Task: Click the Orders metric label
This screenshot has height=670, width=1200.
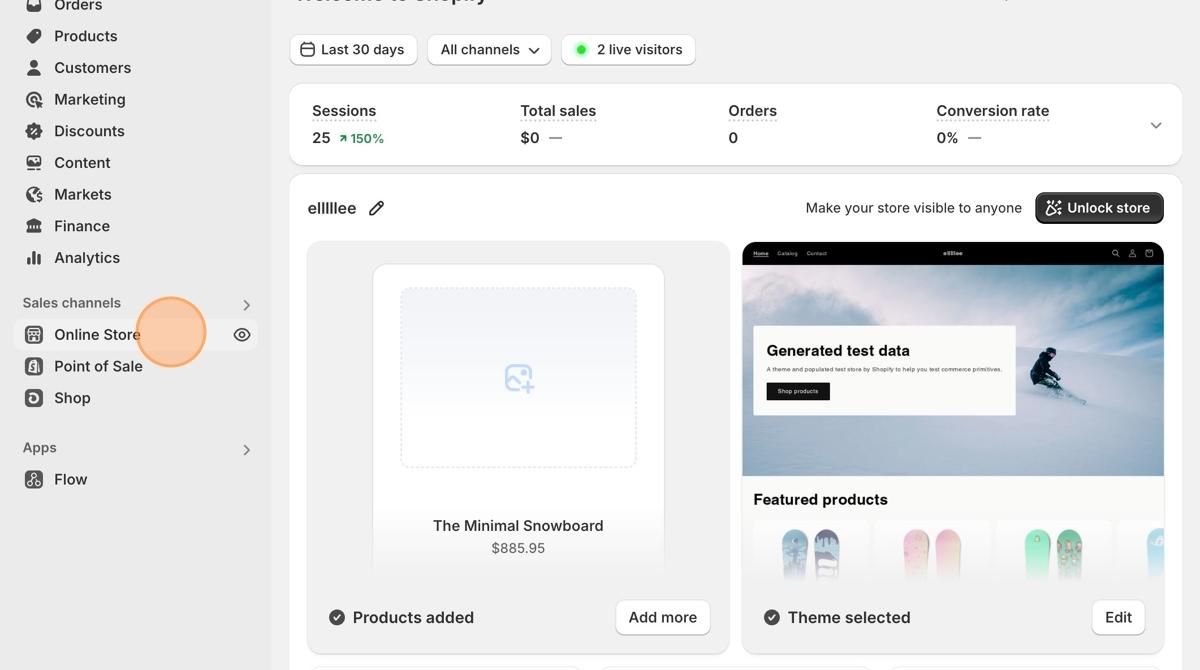Action: tap(752, 111)
